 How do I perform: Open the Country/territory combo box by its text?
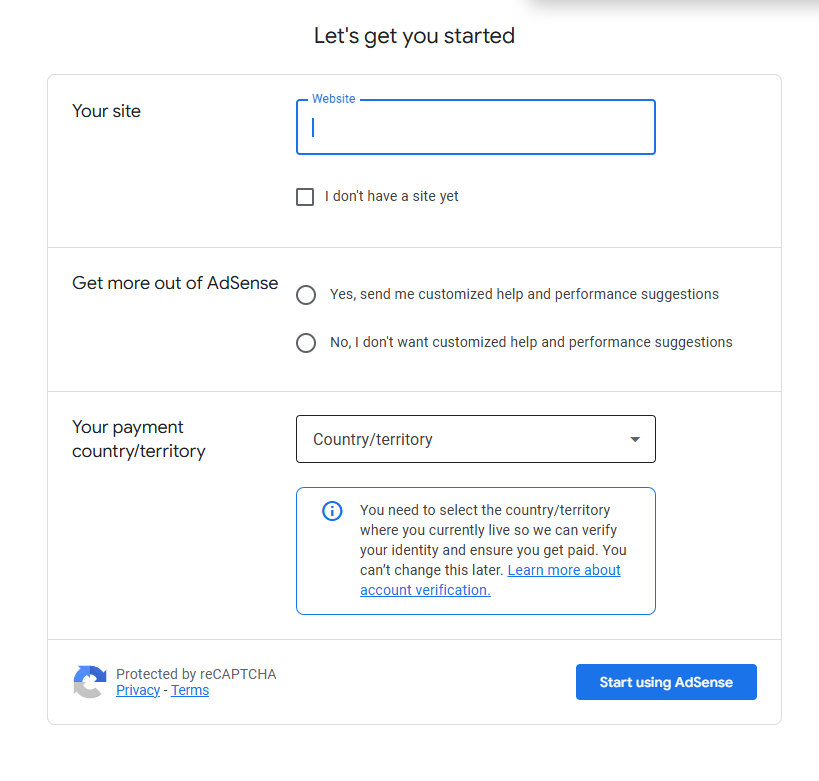point(373,440)
